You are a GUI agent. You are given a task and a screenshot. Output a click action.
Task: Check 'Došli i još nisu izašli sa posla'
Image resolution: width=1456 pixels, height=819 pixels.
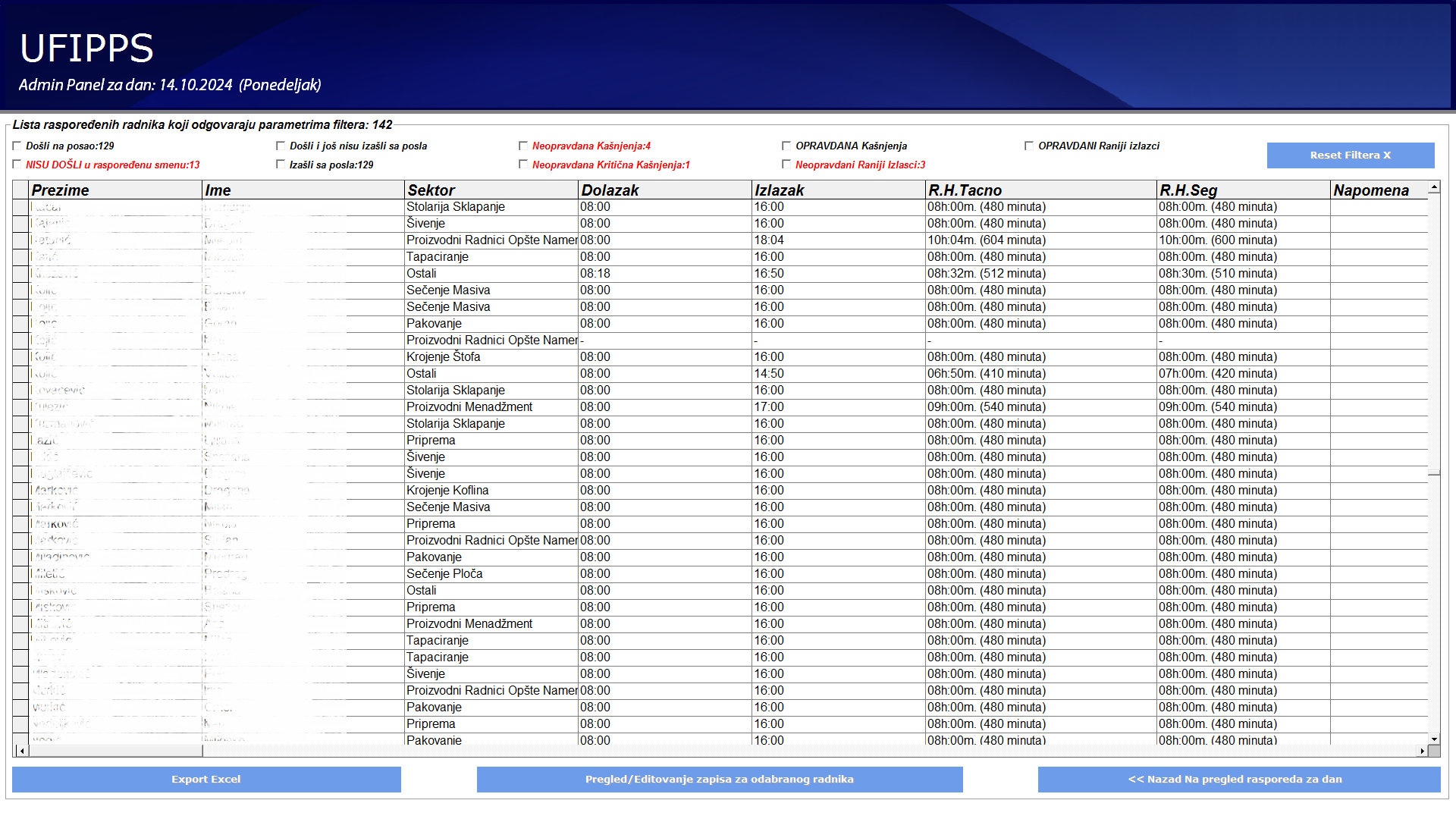pyautogui.click(x=281, y=146)
